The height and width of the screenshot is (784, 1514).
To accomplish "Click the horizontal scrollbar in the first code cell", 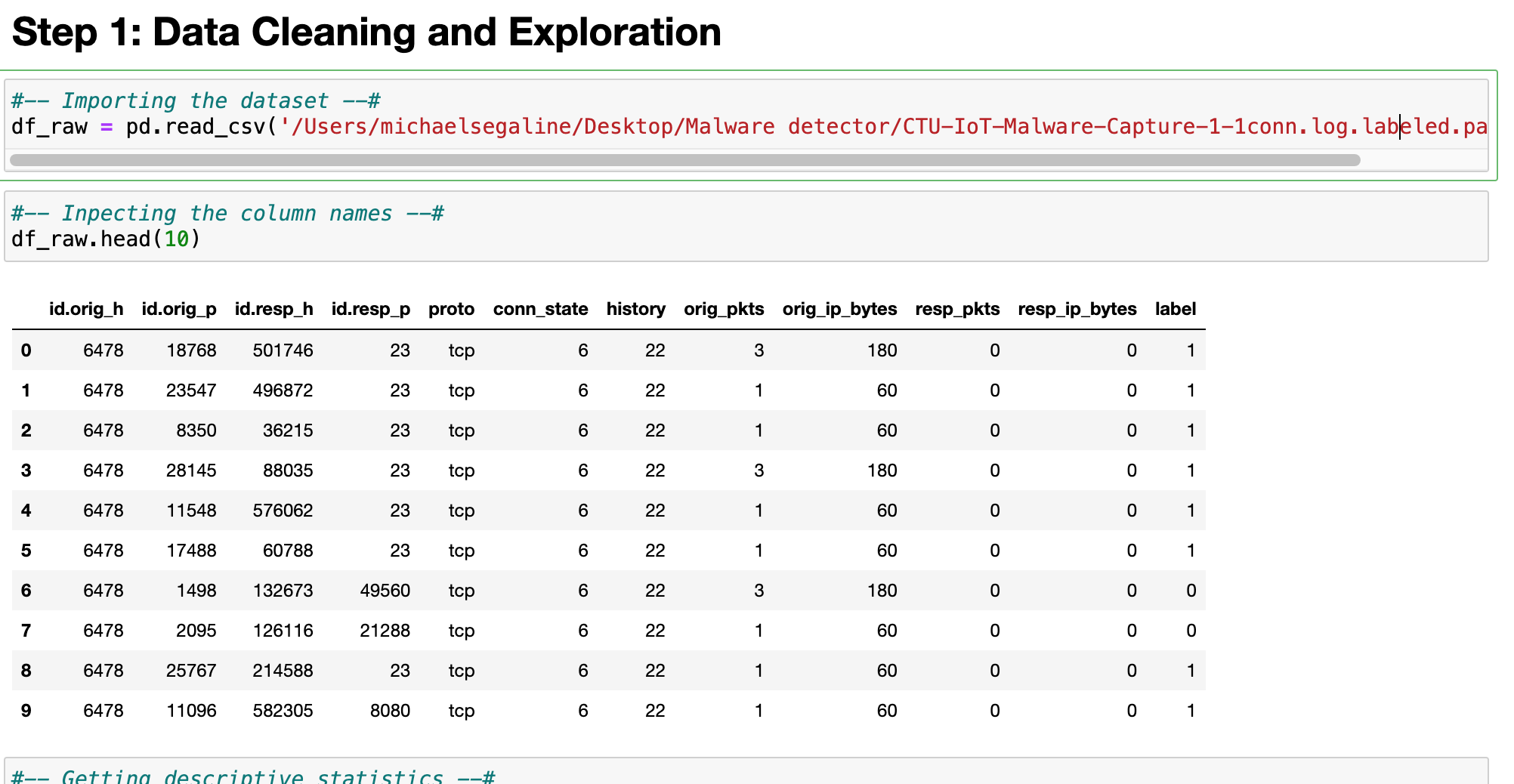I will 684,160.
